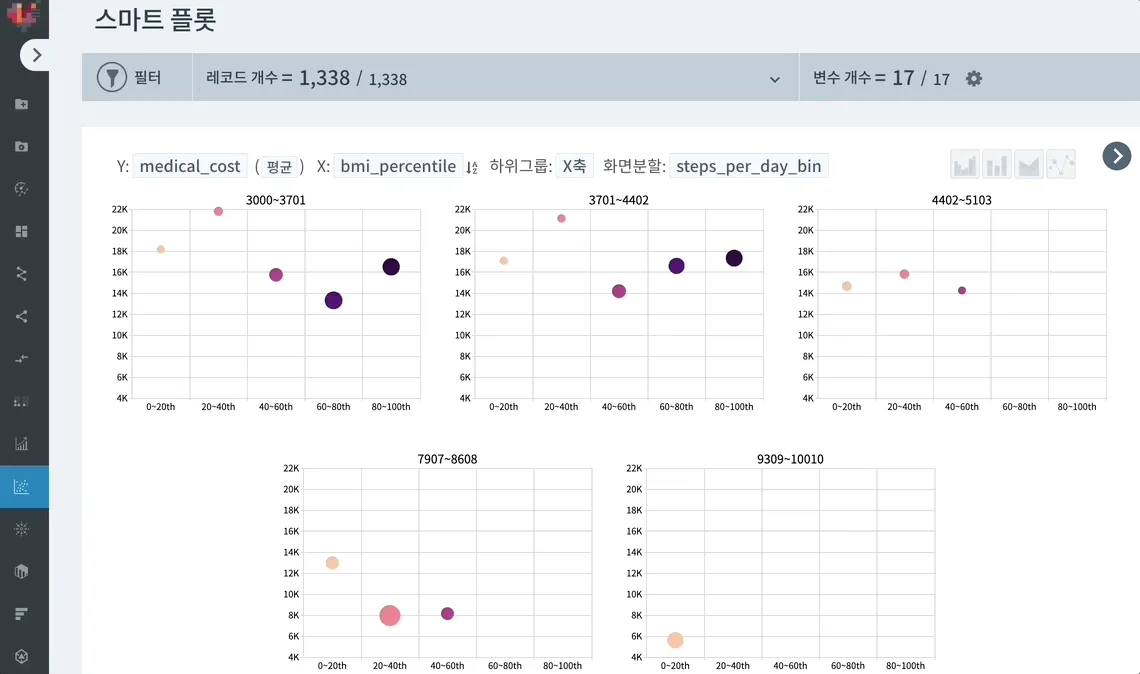Change the Y variable medical_cost
The width and height of the screenshot is (1140, 674).
pyautogui.click(x=190, y=166)
